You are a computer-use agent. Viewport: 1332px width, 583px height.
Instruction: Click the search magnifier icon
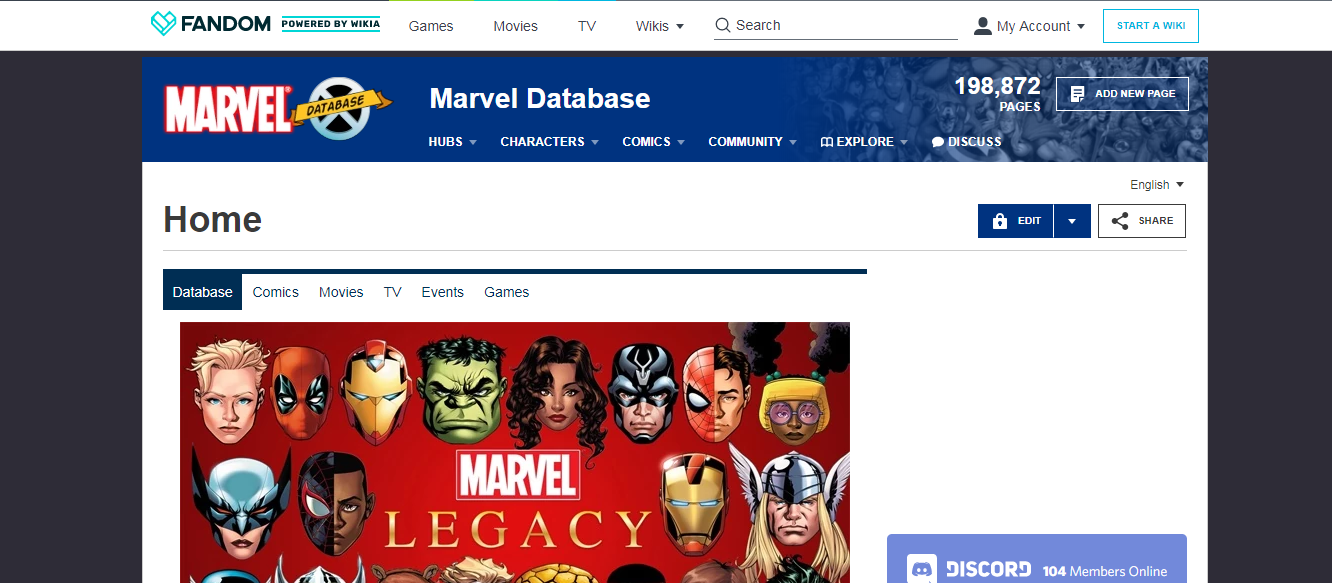pyautogui.click(x=723, y=26)
